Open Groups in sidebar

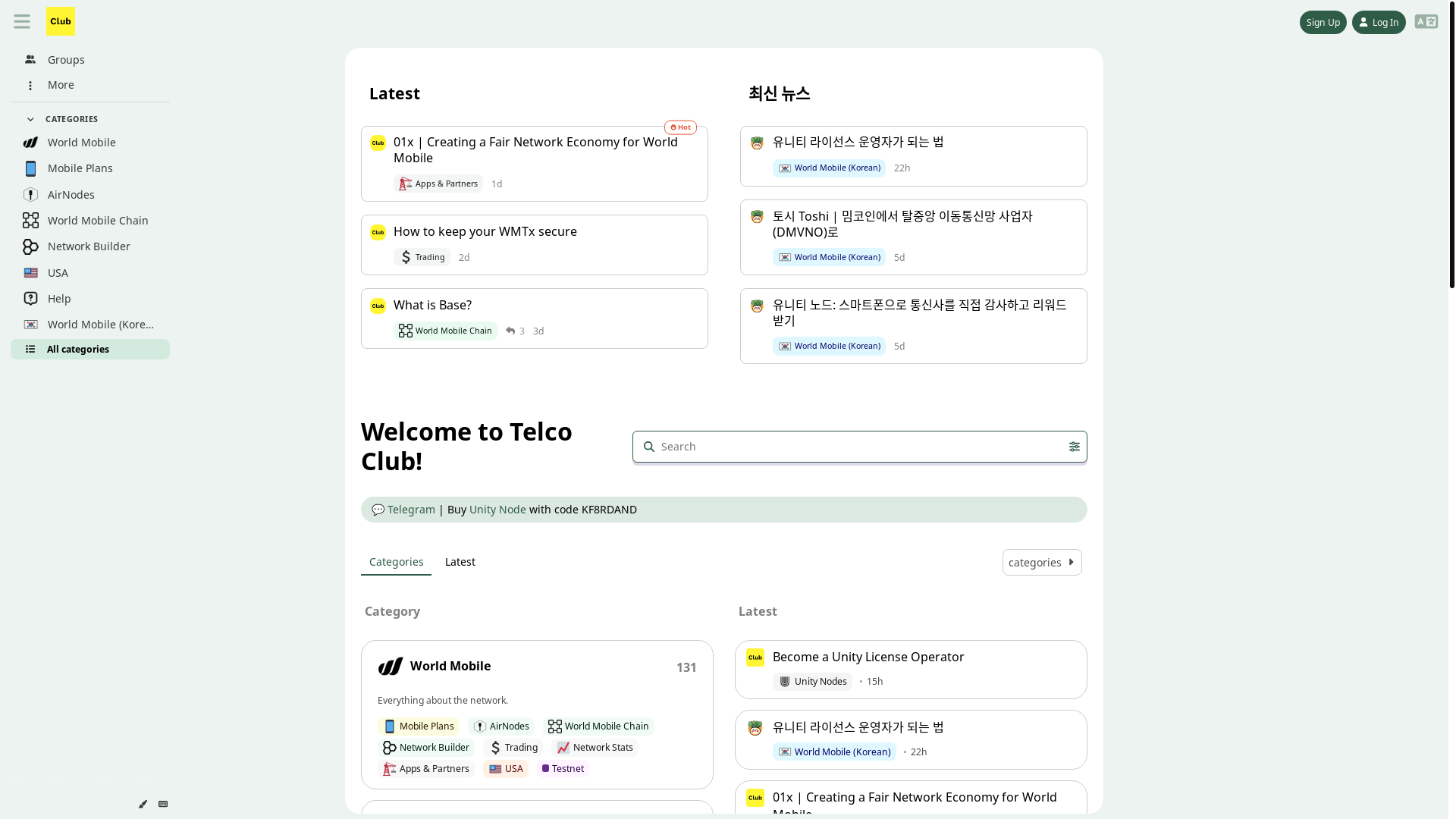pos(90,60)
